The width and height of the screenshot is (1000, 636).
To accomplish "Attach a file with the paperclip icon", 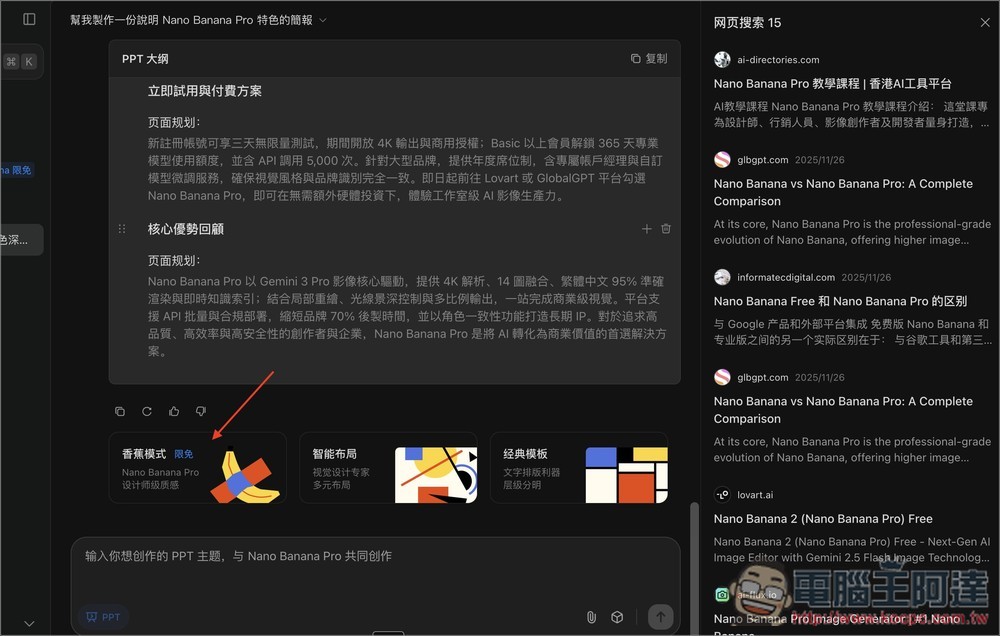I will tap(590, 617).
